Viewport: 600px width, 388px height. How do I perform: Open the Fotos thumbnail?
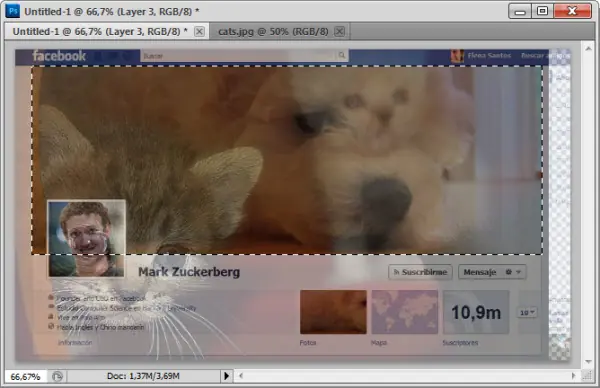[333, 312]
